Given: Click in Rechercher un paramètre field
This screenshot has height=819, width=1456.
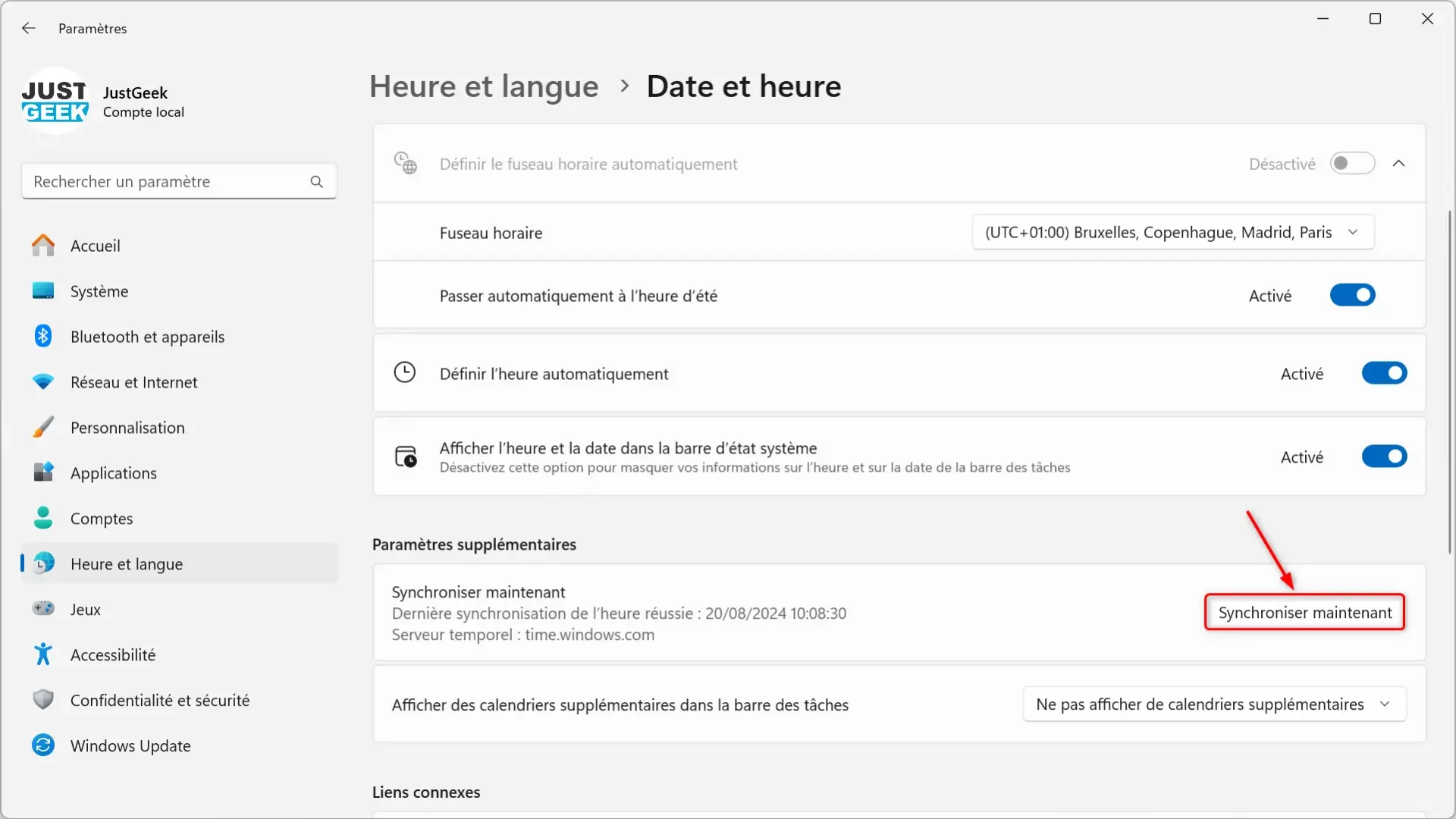Looking at the screenshot, I should tap(179, 182).
